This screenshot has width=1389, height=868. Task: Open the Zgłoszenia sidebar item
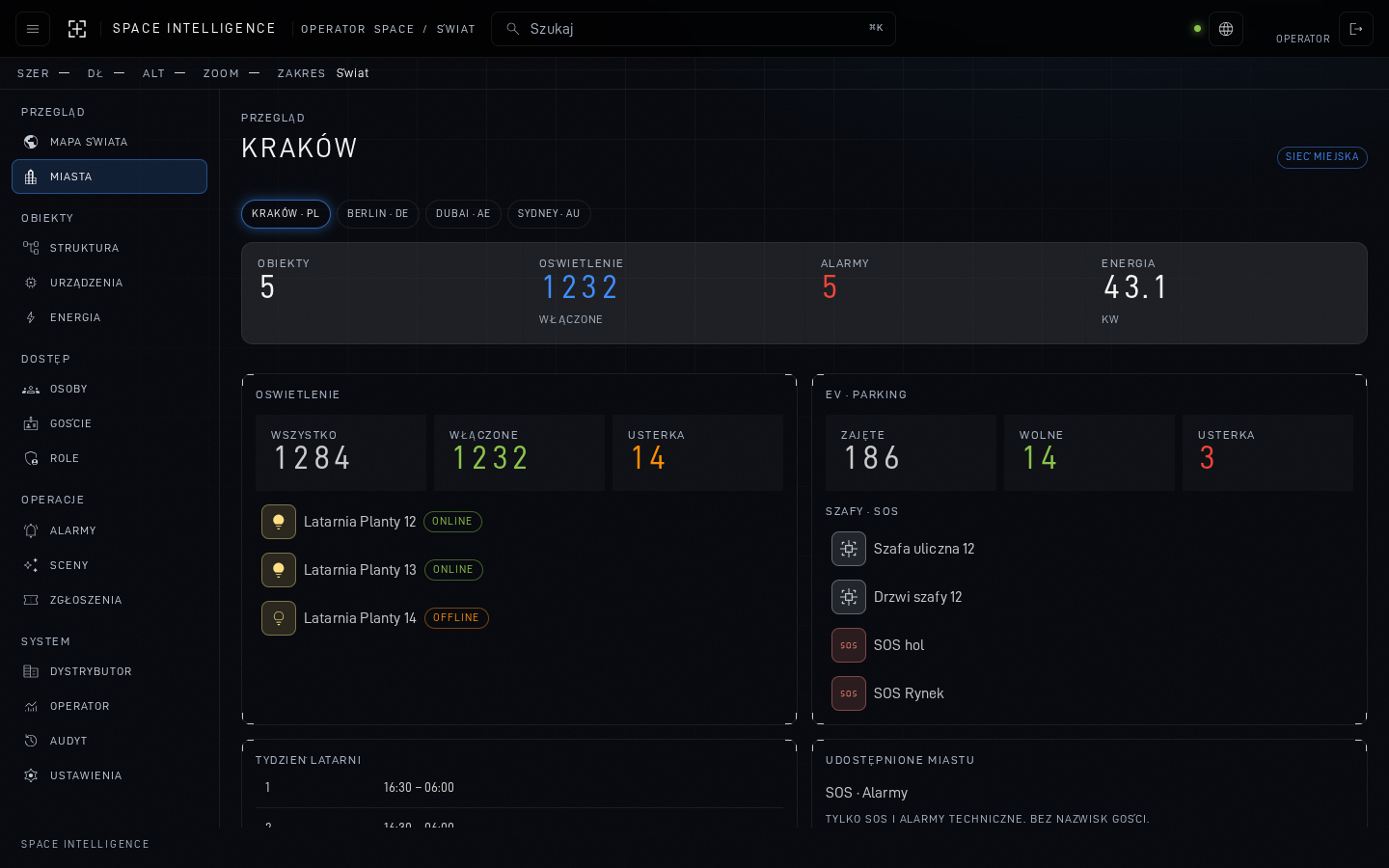pyautogui.click(x=109, y=600)
